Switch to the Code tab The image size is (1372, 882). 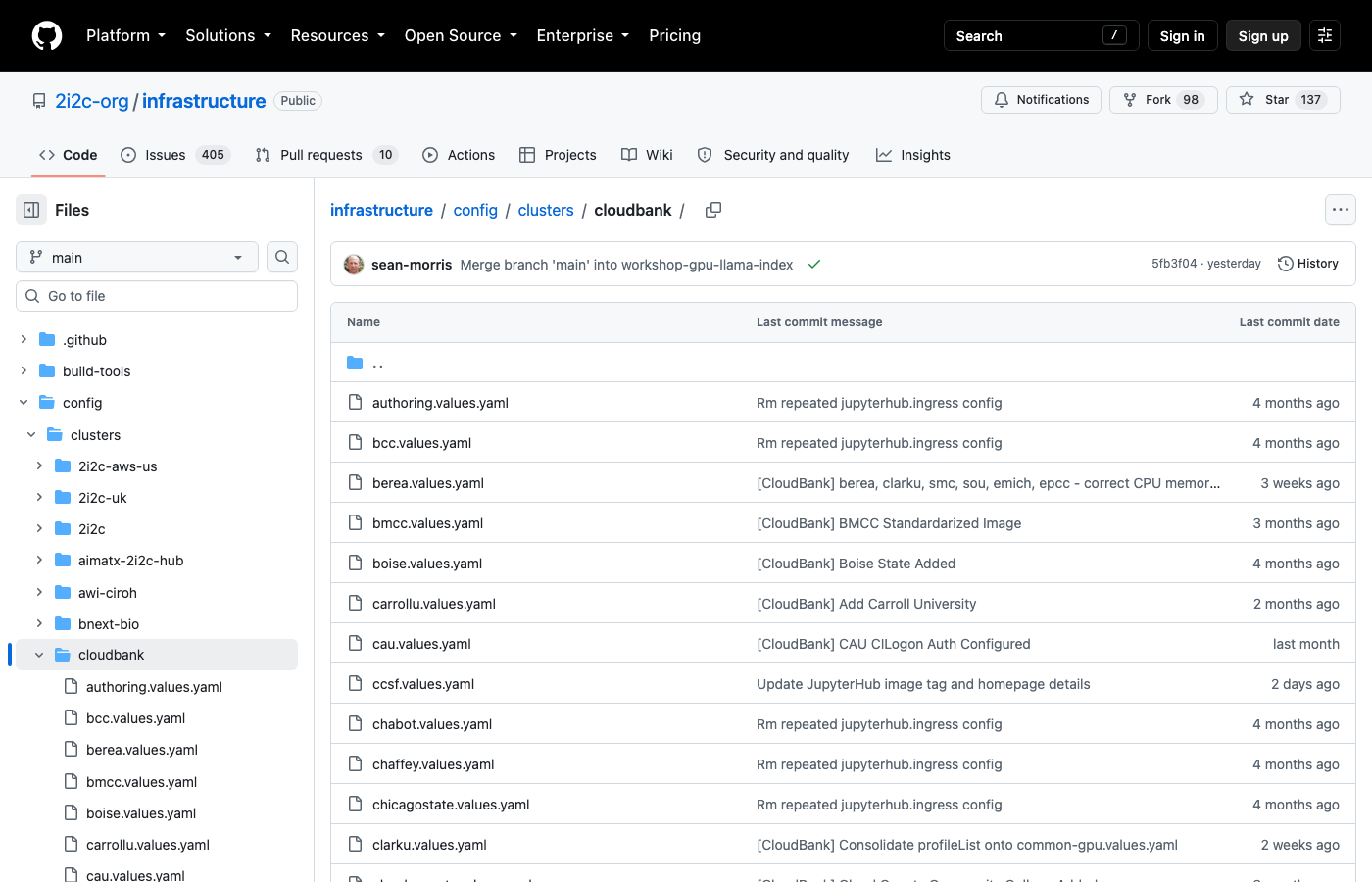pos(69,155)
